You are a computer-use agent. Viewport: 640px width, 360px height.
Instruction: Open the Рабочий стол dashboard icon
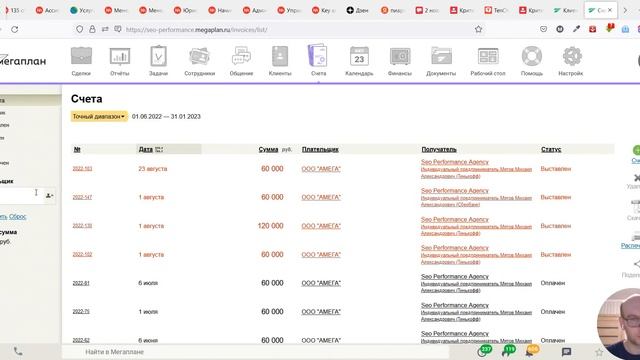488,56
